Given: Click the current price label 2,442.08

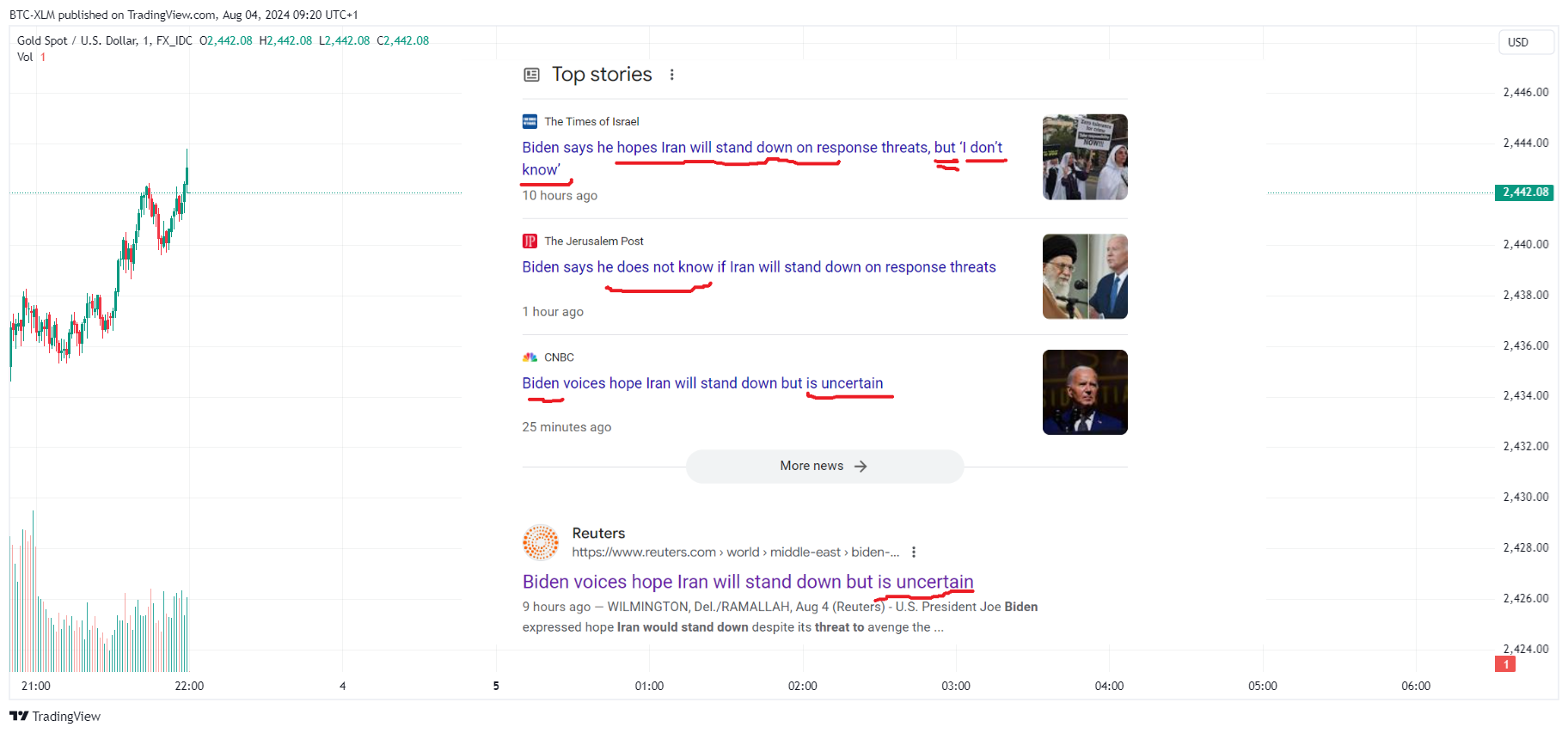Looking at the screenshot, I should [x=1524, y=192].
